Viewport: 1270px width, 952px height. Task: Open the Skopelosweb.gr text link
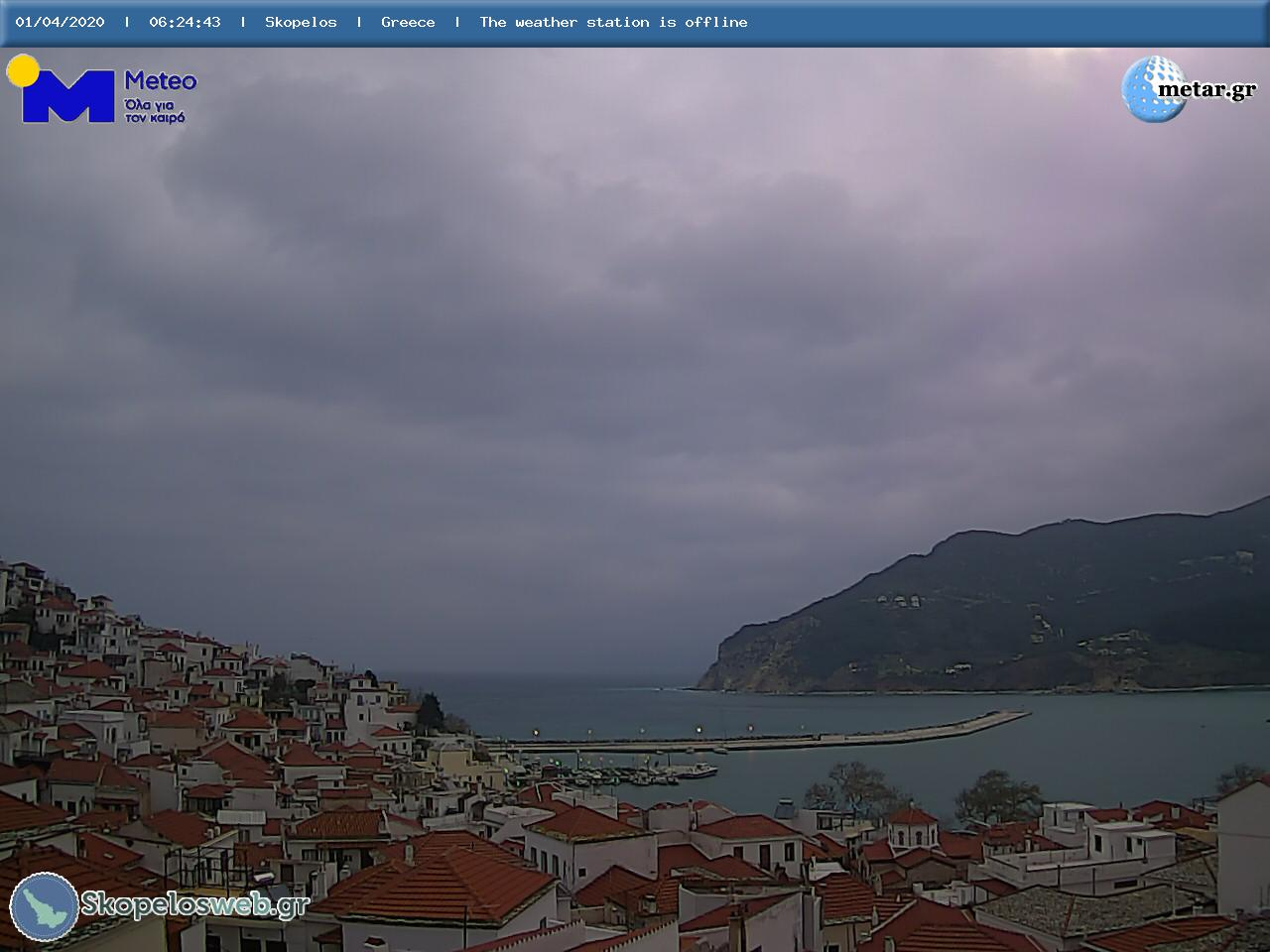[195, 904]
